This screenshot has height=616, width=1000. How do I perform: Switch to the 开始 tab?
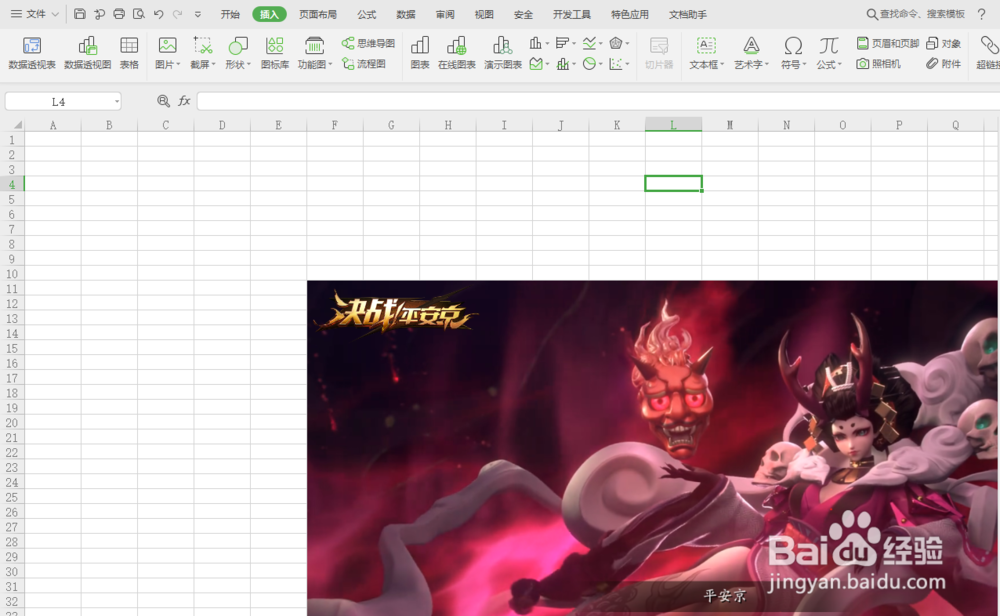pyautogui.click(x=230, y=14)
